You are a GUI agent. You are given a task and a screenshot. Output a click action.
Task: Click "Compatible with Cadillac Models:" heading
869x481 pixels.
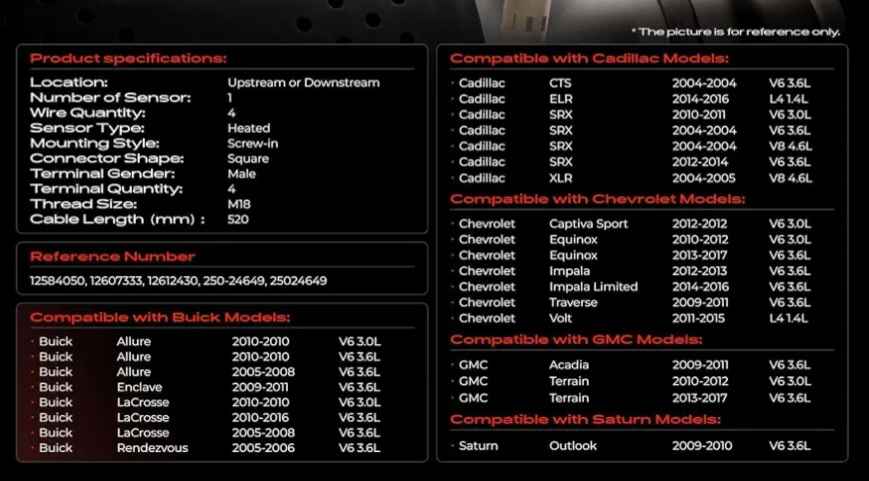[x=589, y=59]
